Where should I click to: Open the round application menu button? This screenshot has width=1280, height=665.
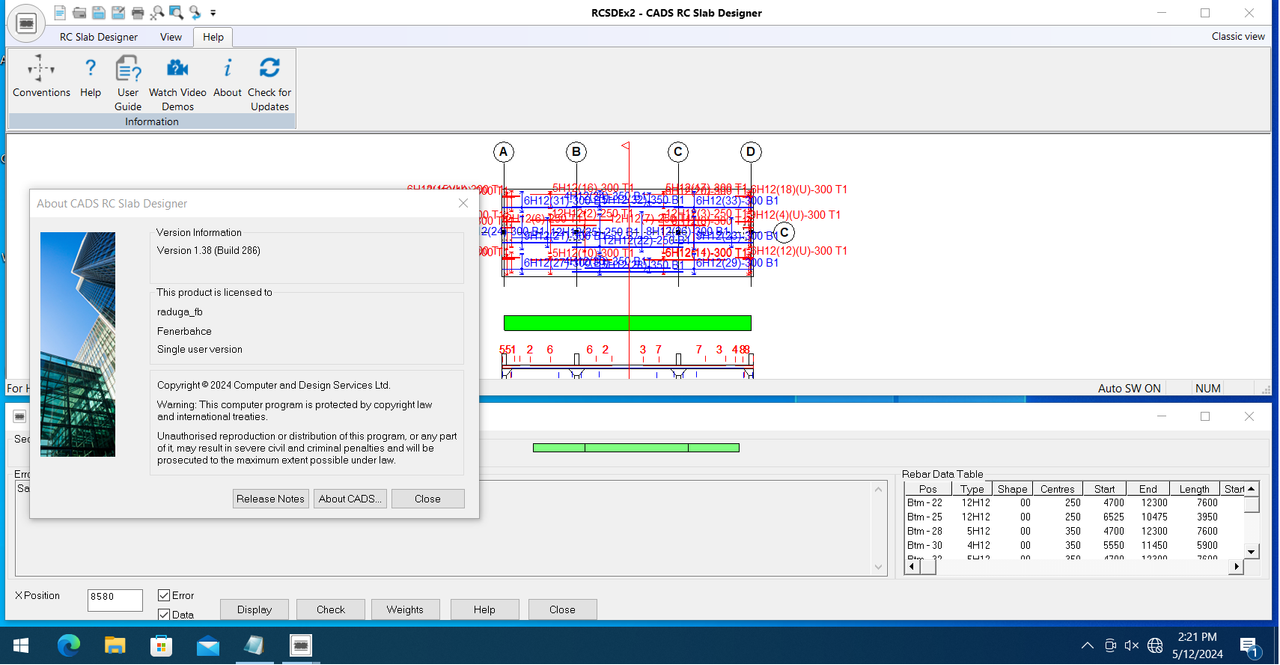point(27,22)
